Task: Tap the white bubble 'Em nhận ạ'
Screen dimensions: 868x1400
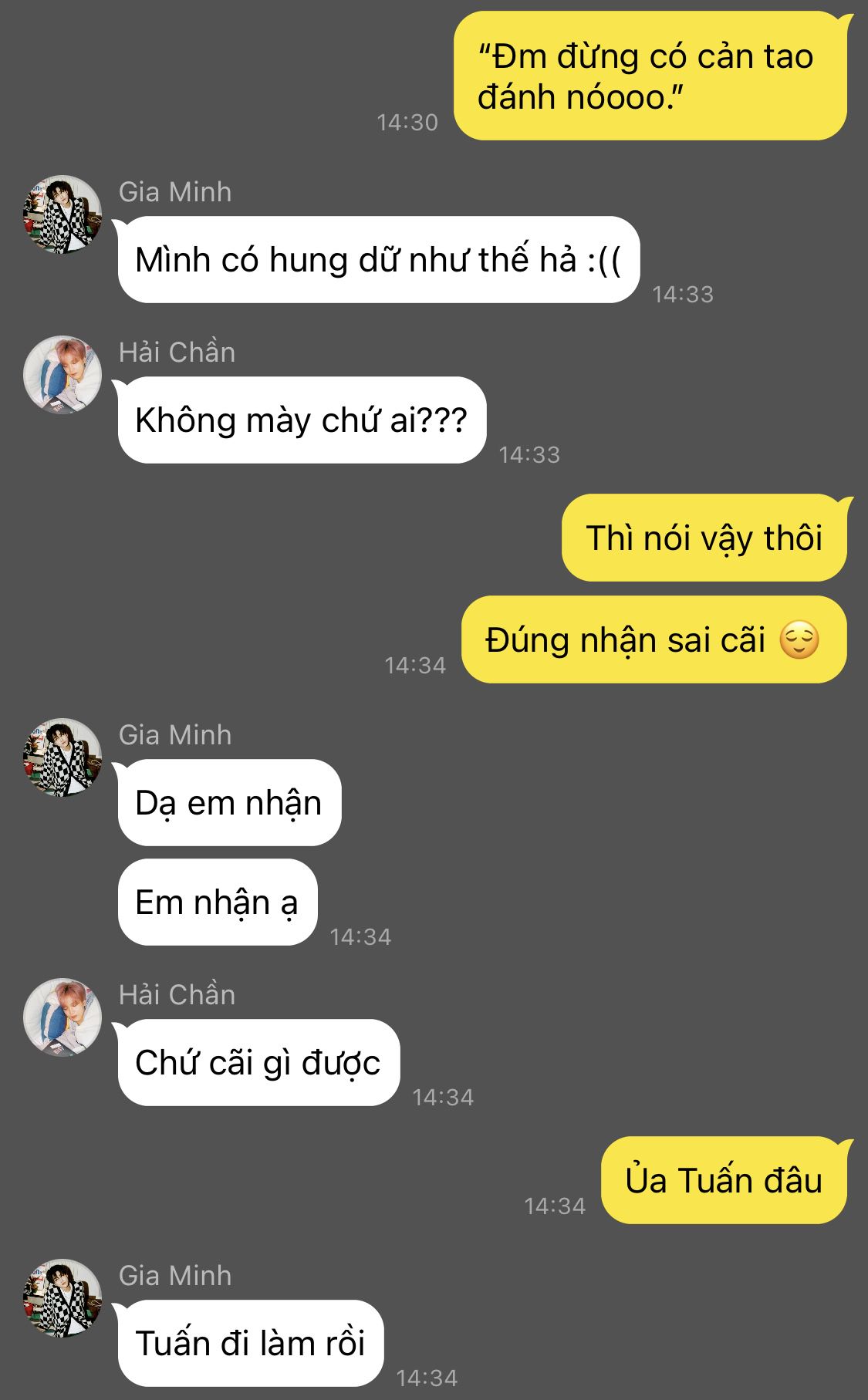Action: coord(218,902)
